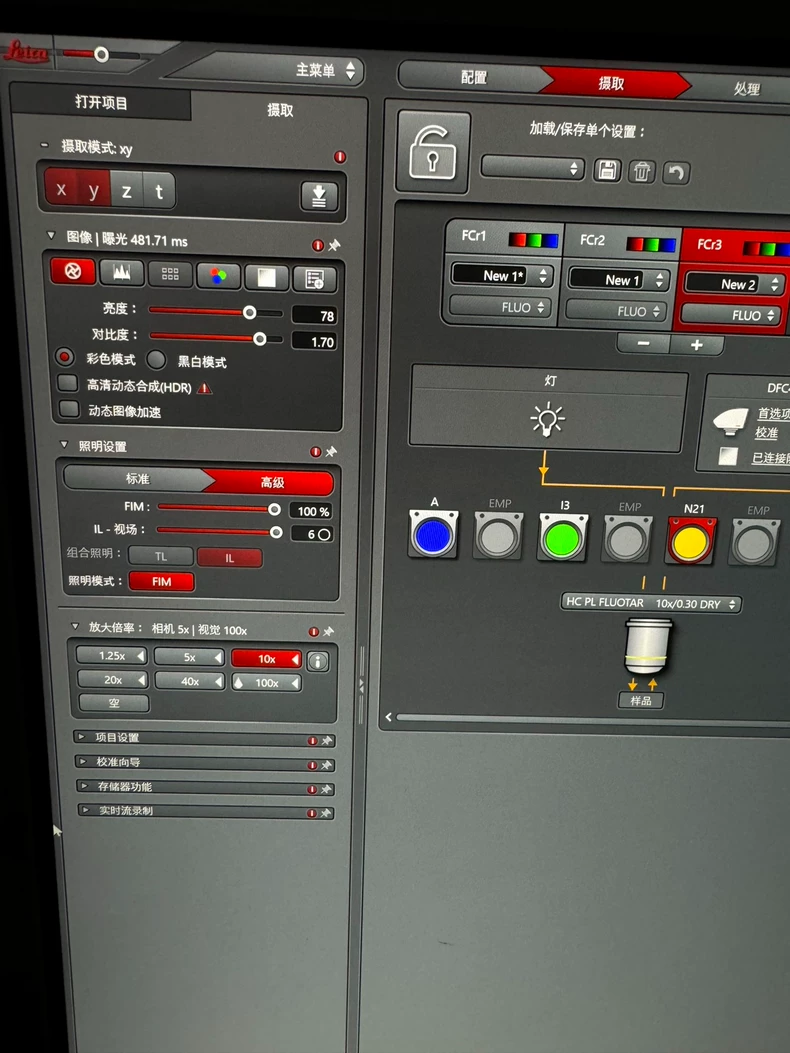Screen dimensions: 790x1053
Task: Set magnification to 100x oil
Action: 267,683
